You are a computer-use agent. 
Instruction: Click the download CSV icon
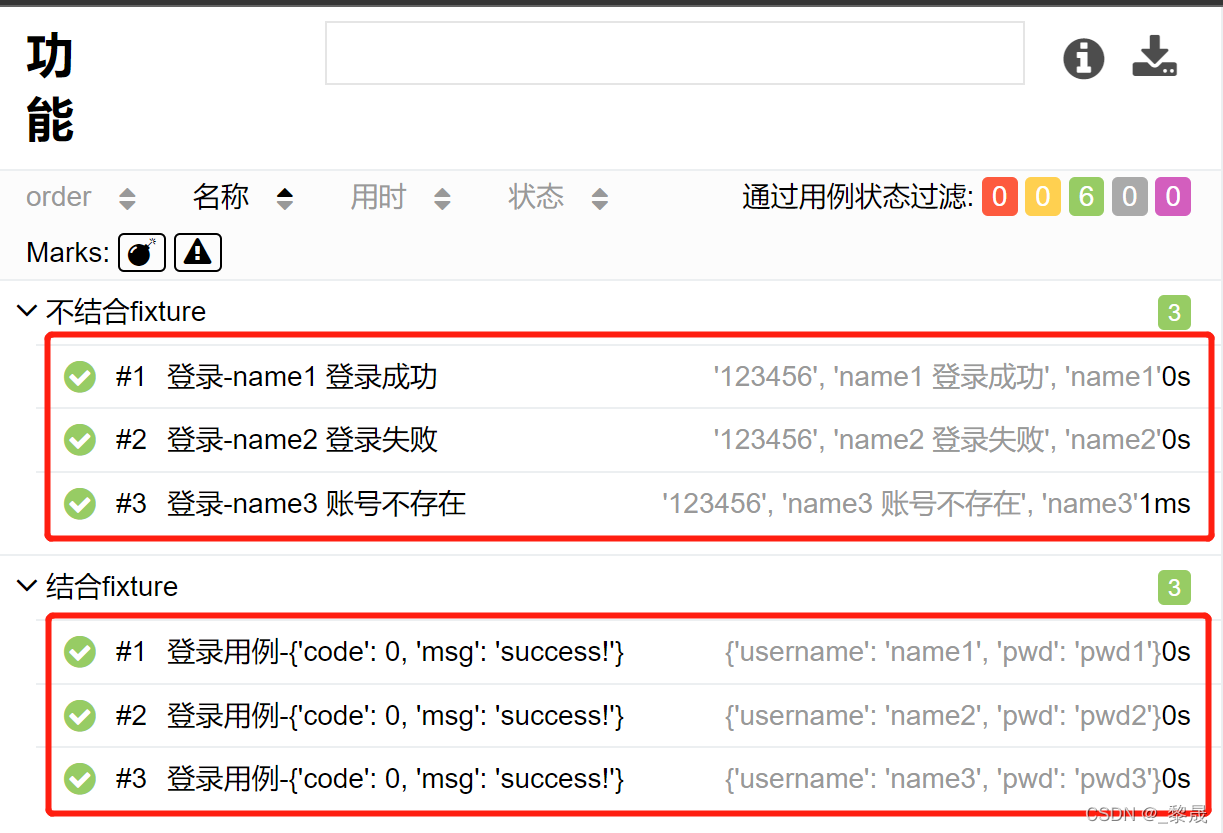pos(1155,56)
